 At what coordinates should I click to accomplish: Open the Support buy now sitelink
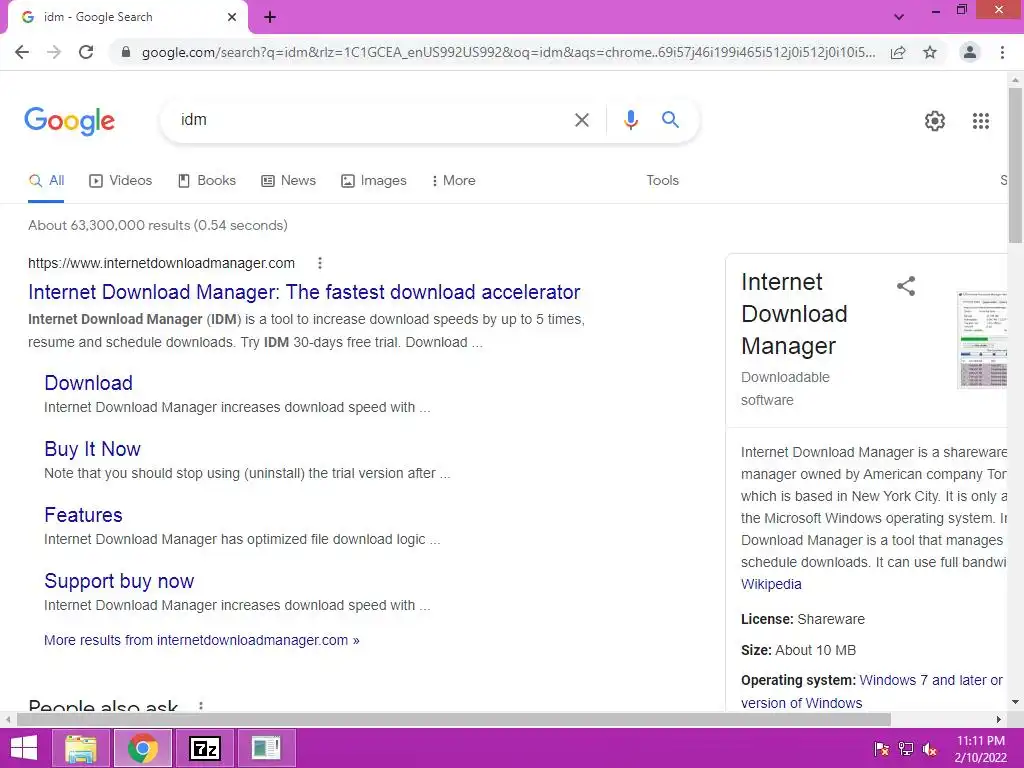coord(119,581)
